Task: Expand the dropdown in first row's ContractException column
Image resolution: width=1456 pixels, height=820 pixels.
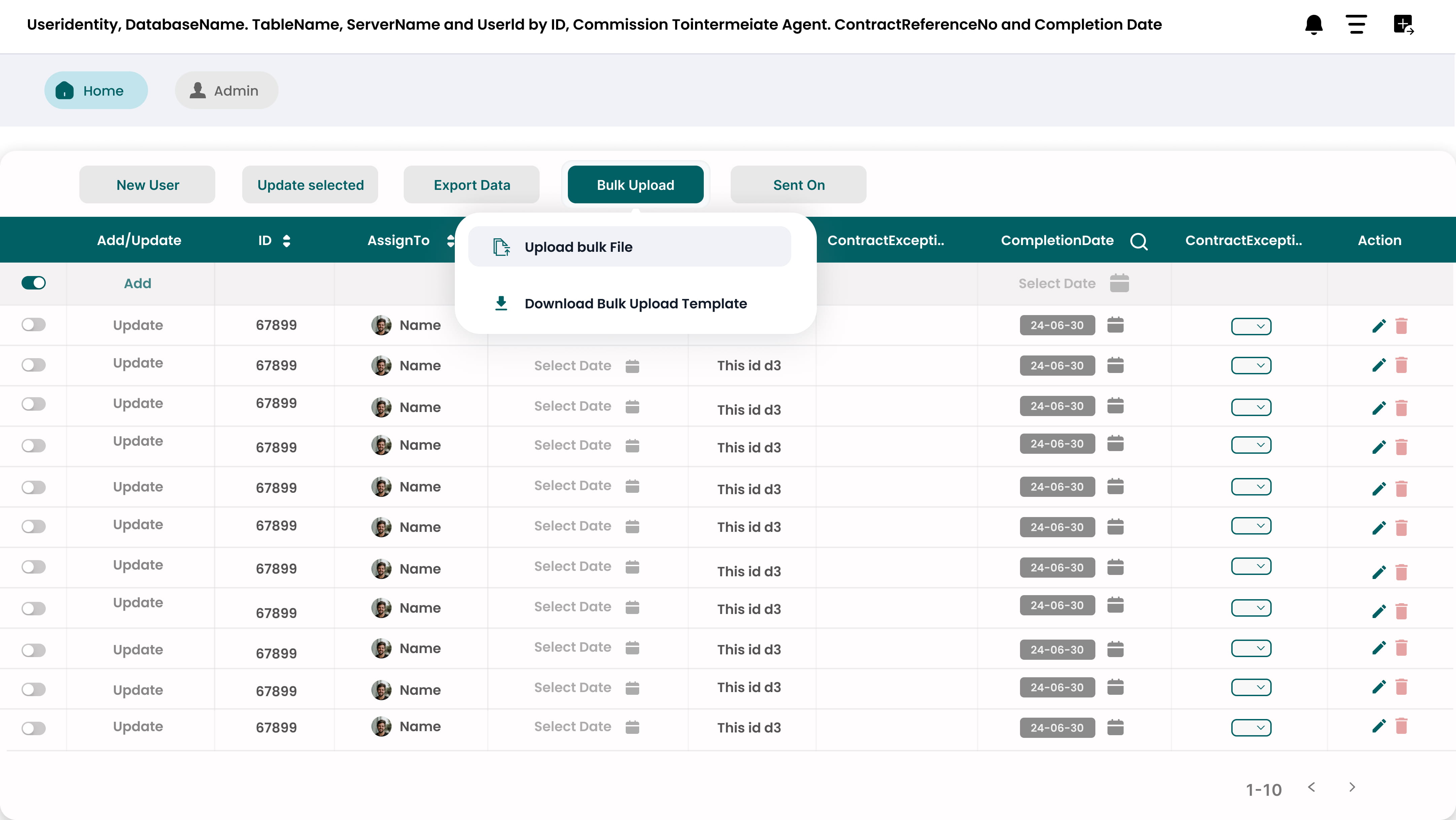Action: 1251,326
